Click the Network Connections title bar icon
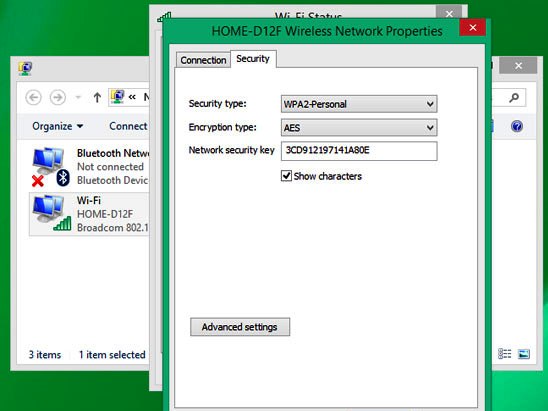548x411 pixels. coord(25,68)
